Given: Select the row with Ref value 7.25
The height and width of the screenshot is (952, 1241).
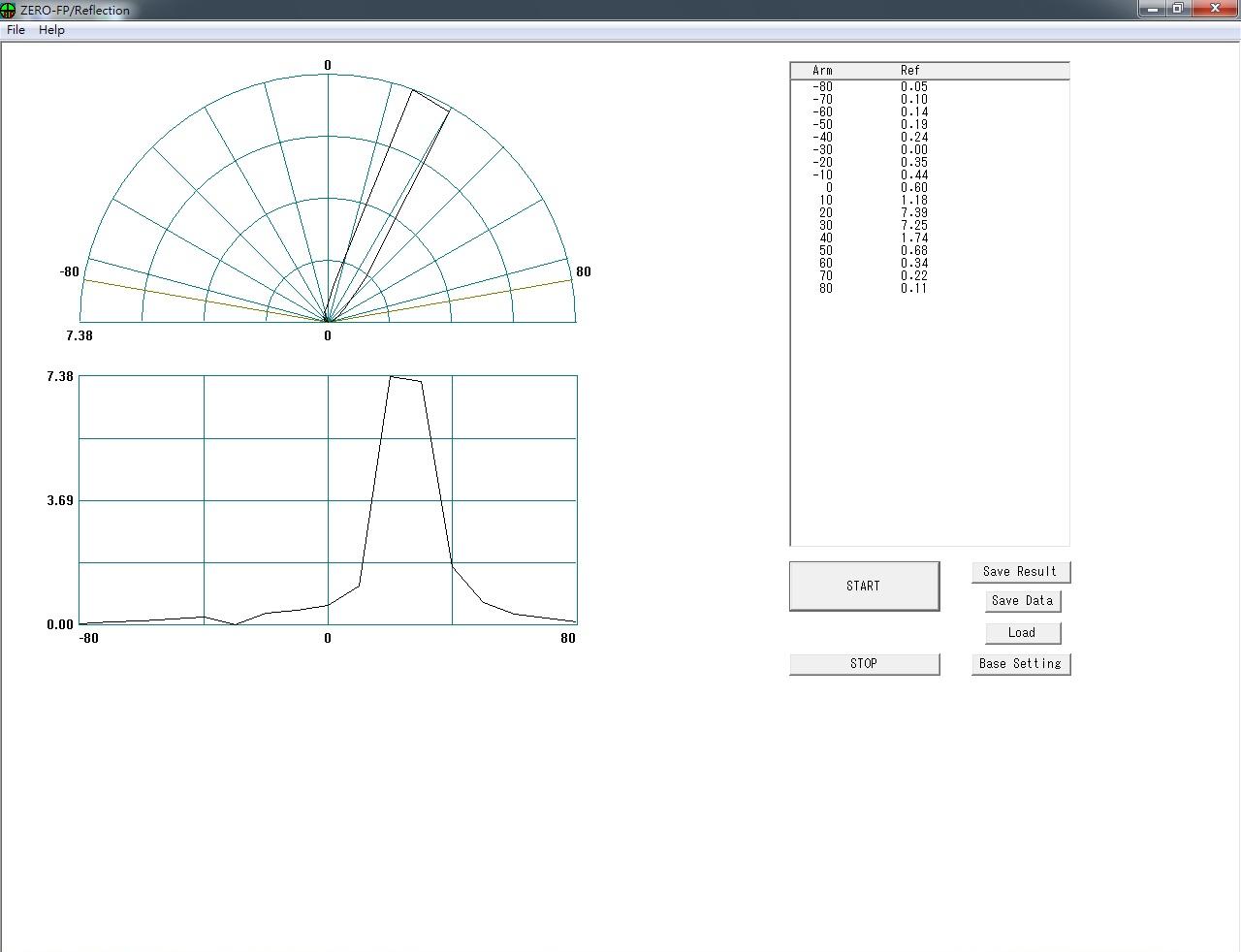Looking at the screenshot, I should tap(913, 226).
